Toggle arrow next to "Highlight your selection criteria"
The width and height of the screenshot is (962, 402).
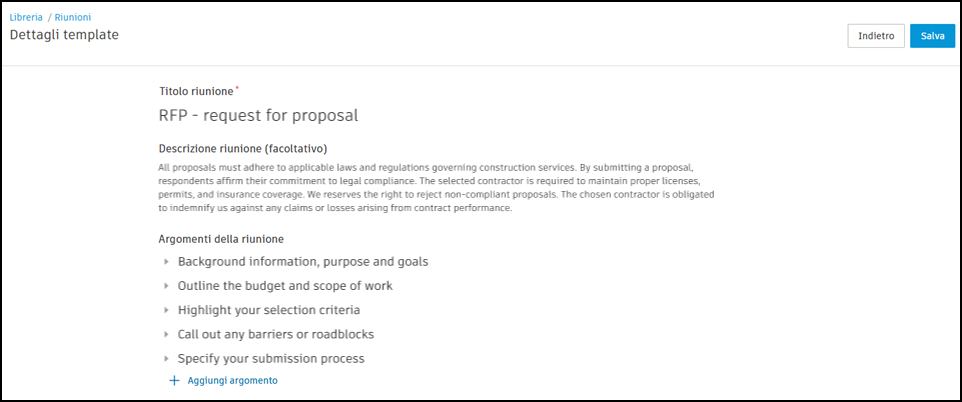(x=167, y=310)
